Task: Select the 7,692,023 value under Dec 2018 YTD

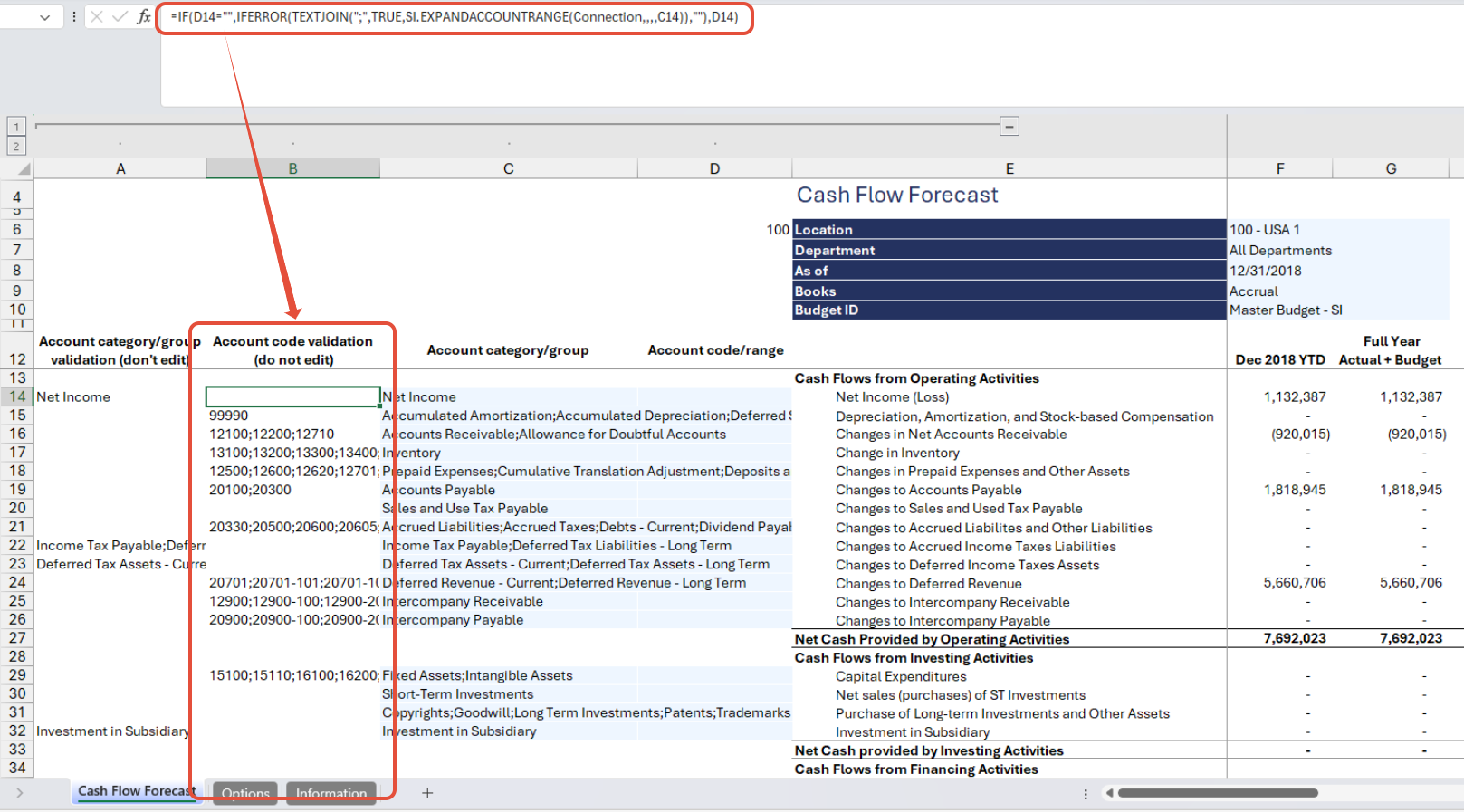Action: tap(1295, 638)
